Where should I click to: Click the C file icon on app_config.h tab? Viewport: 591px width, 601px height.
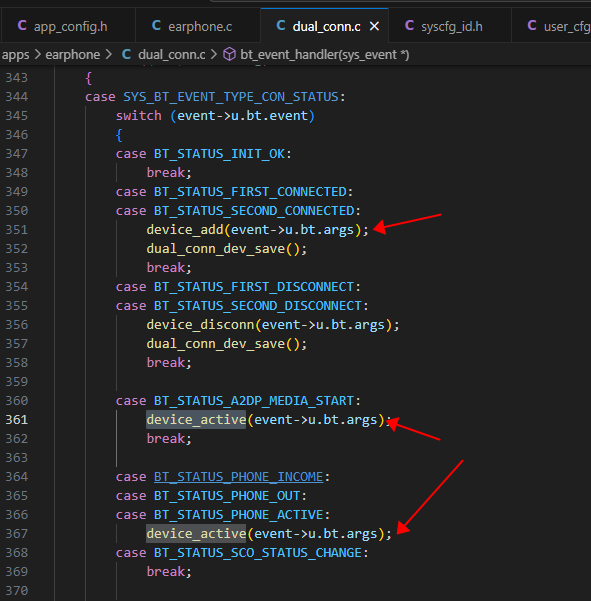click(x=22, y=26)
